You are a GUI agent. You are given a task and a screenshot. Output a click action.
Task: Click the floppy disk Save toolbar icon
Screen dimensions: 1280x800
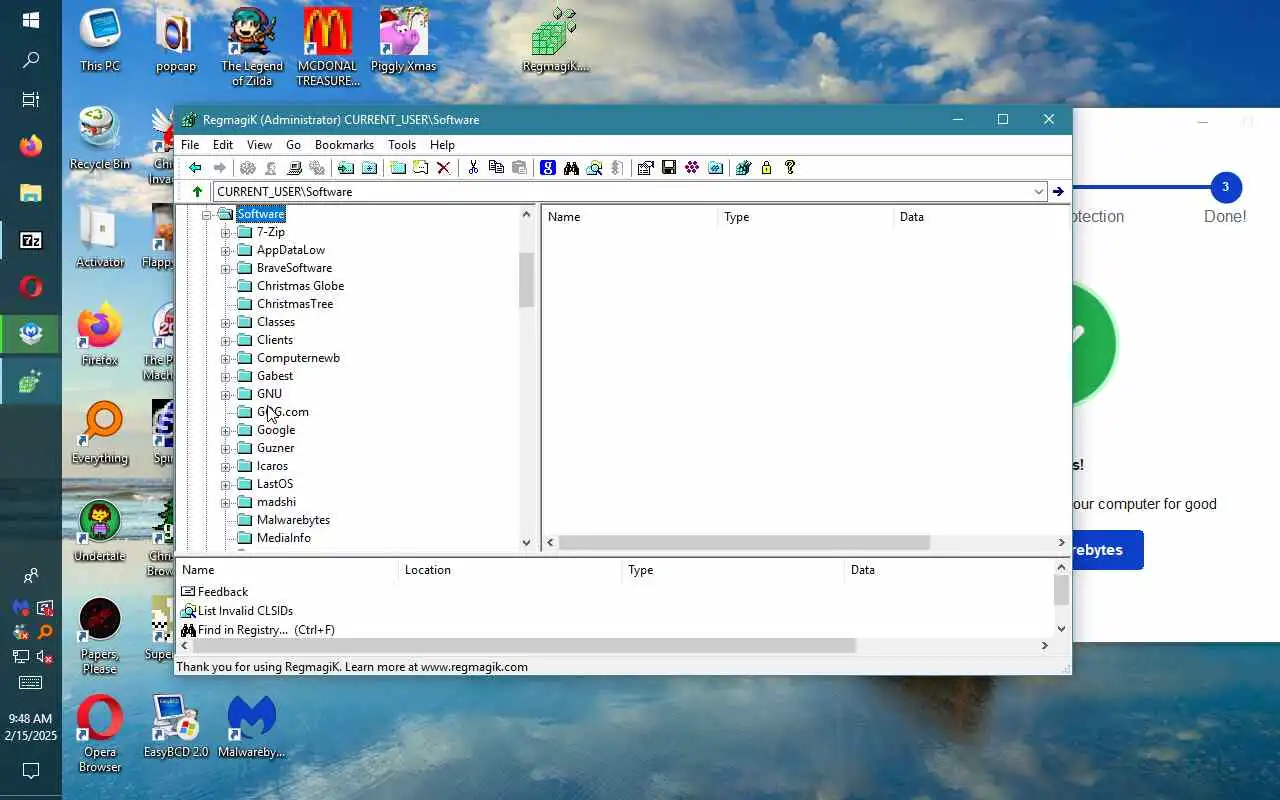(x=669, y=168)
